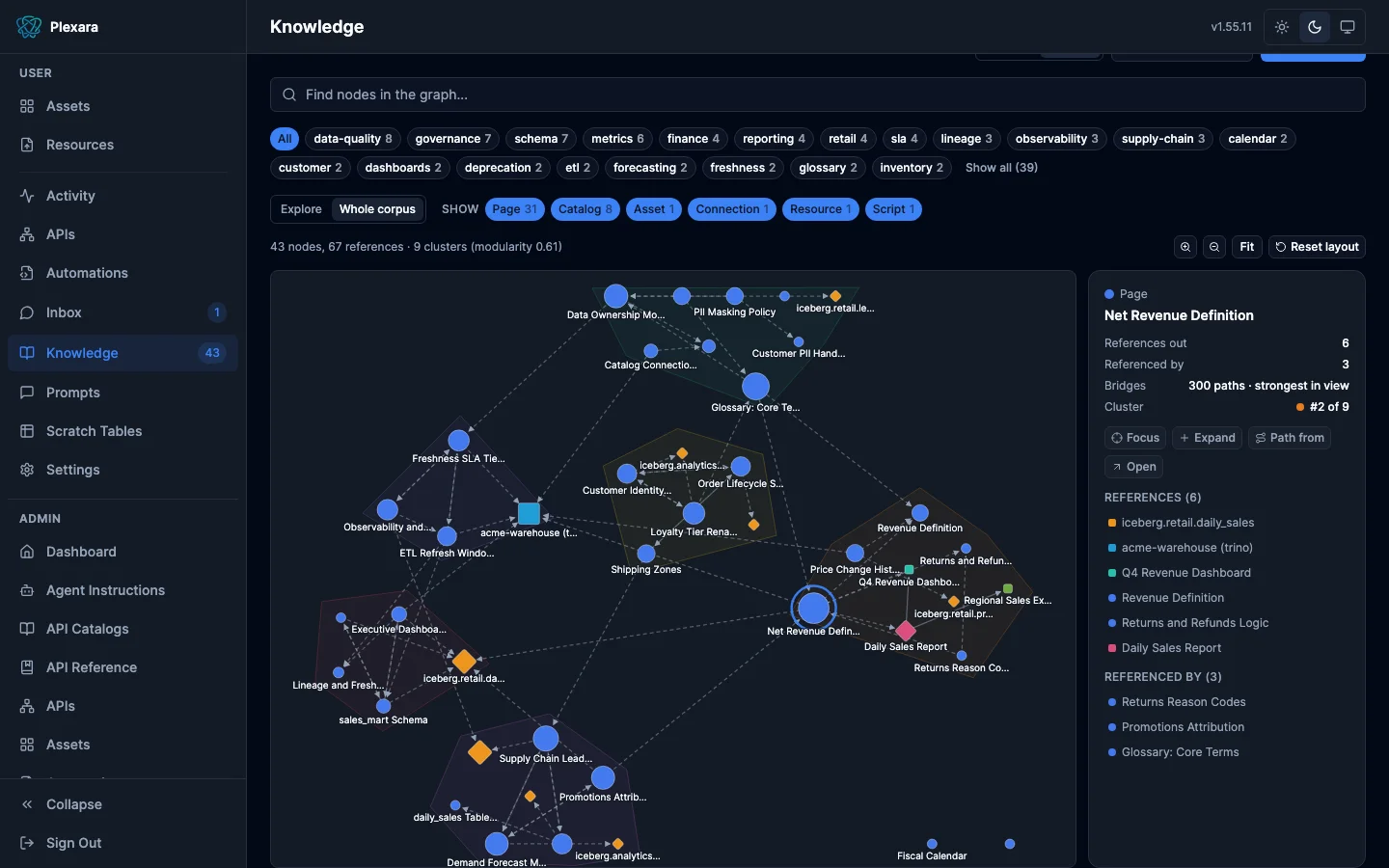
Task: Click the Sign Out icon
Action: 27,843
